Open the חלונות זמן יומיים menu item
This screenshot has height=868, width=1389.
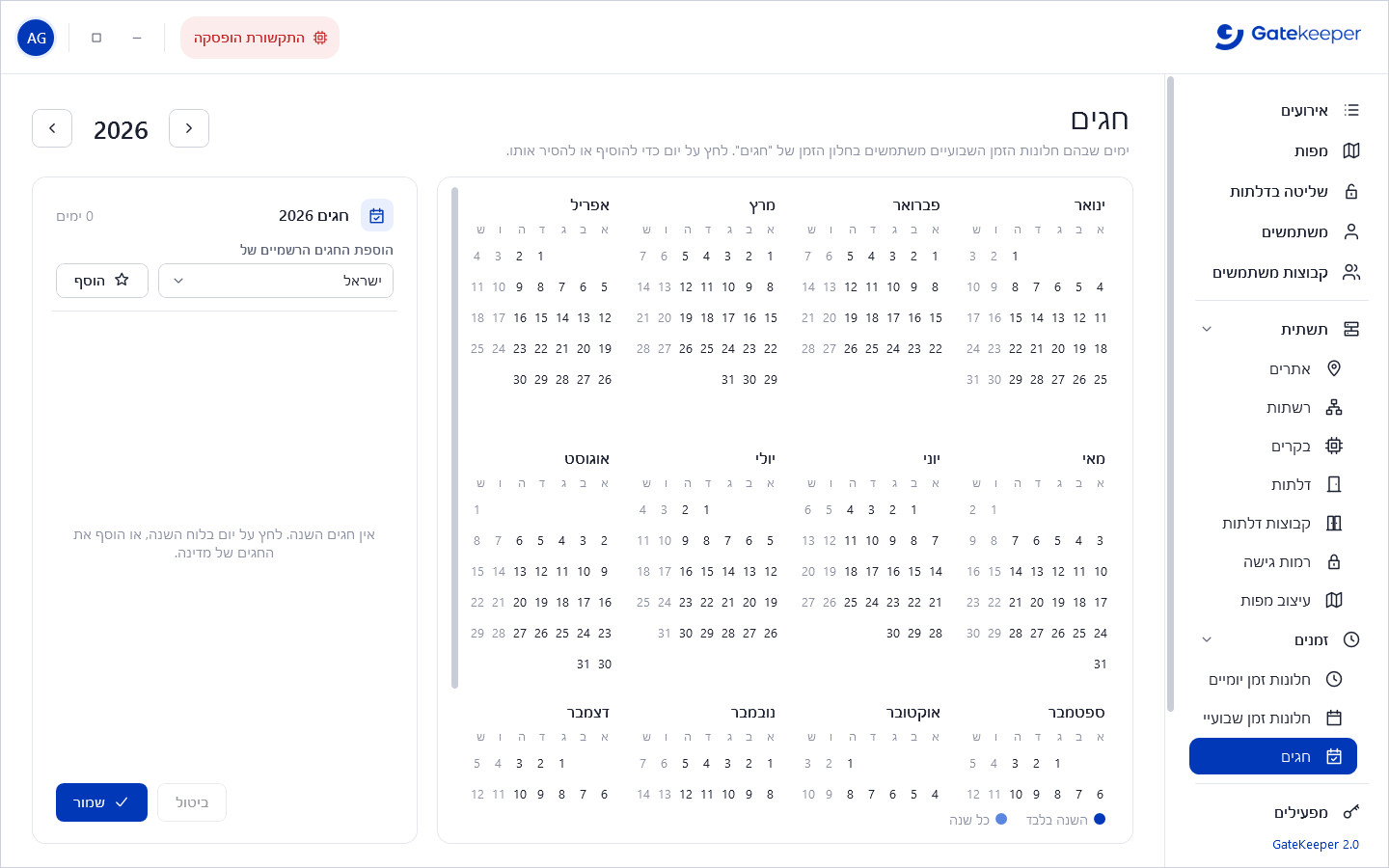[x=1273, y=680]
